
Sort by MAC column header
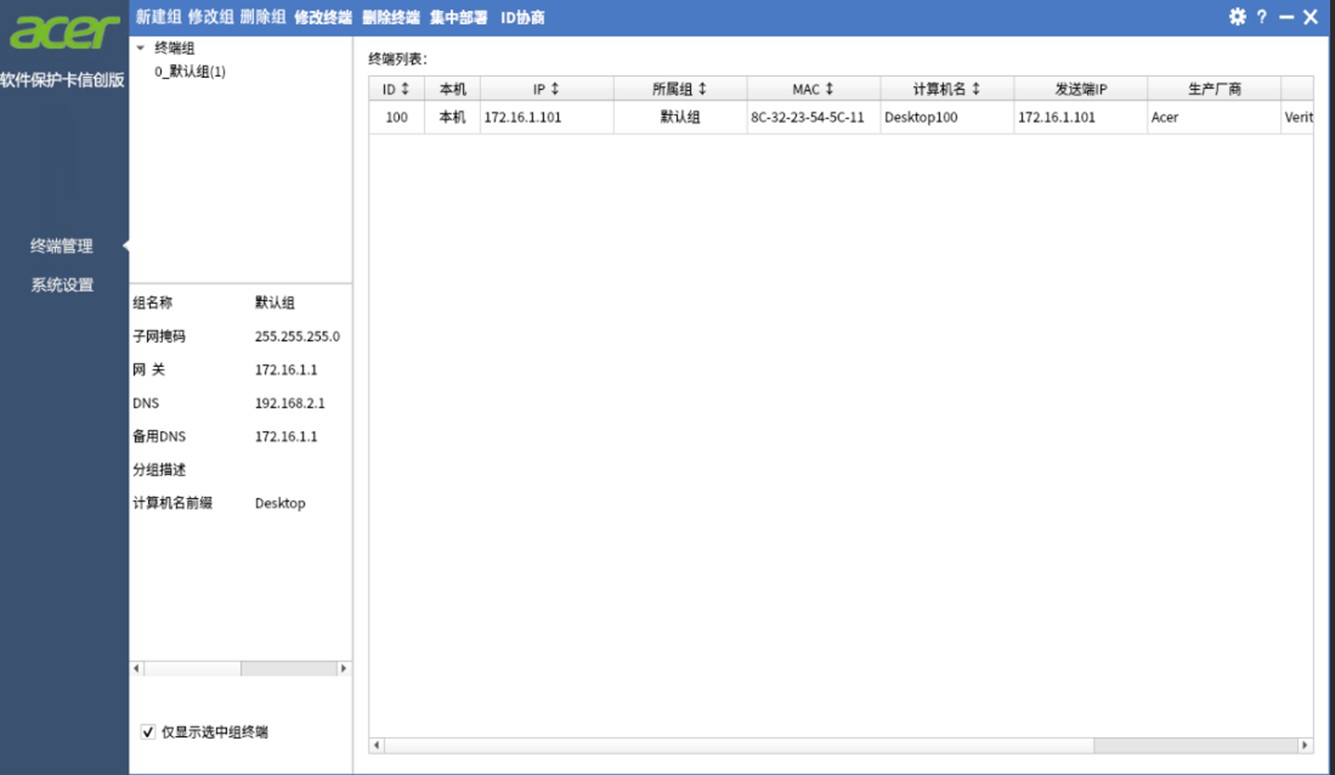pyautogui.click(x=812, y=89)
